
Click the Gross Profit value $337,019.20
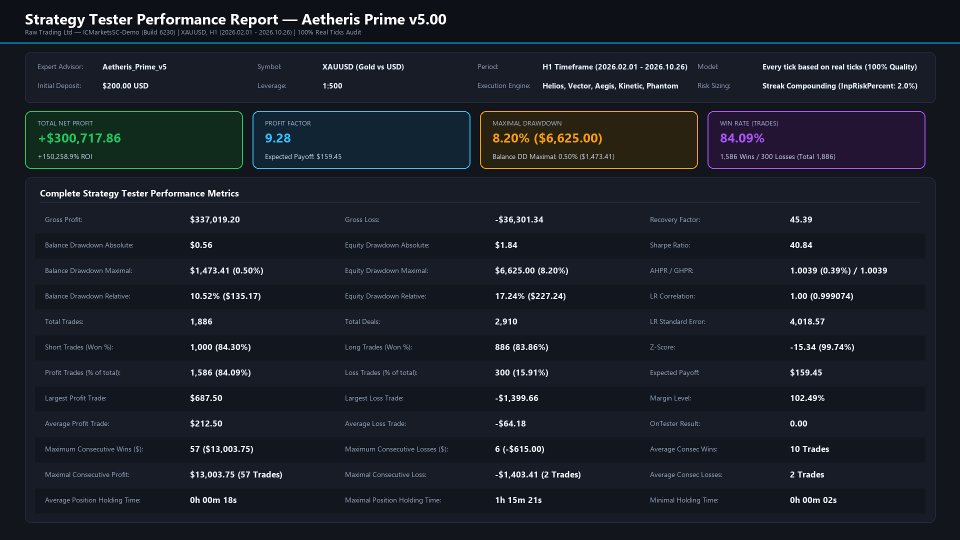point(214,219)
